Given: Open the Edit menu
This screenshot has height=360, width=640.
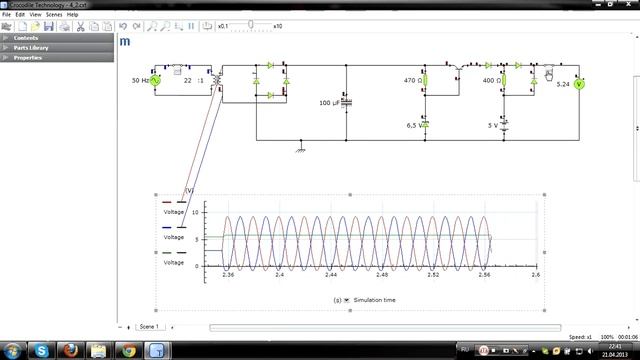Looking at the screenshot, I should (20, 15).
